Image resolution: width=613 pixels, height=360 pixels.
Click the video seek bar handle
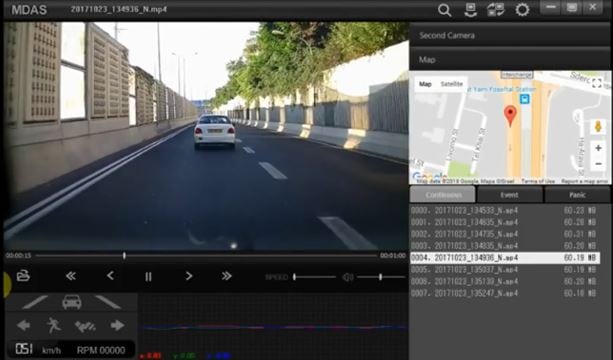coord(124,256)
